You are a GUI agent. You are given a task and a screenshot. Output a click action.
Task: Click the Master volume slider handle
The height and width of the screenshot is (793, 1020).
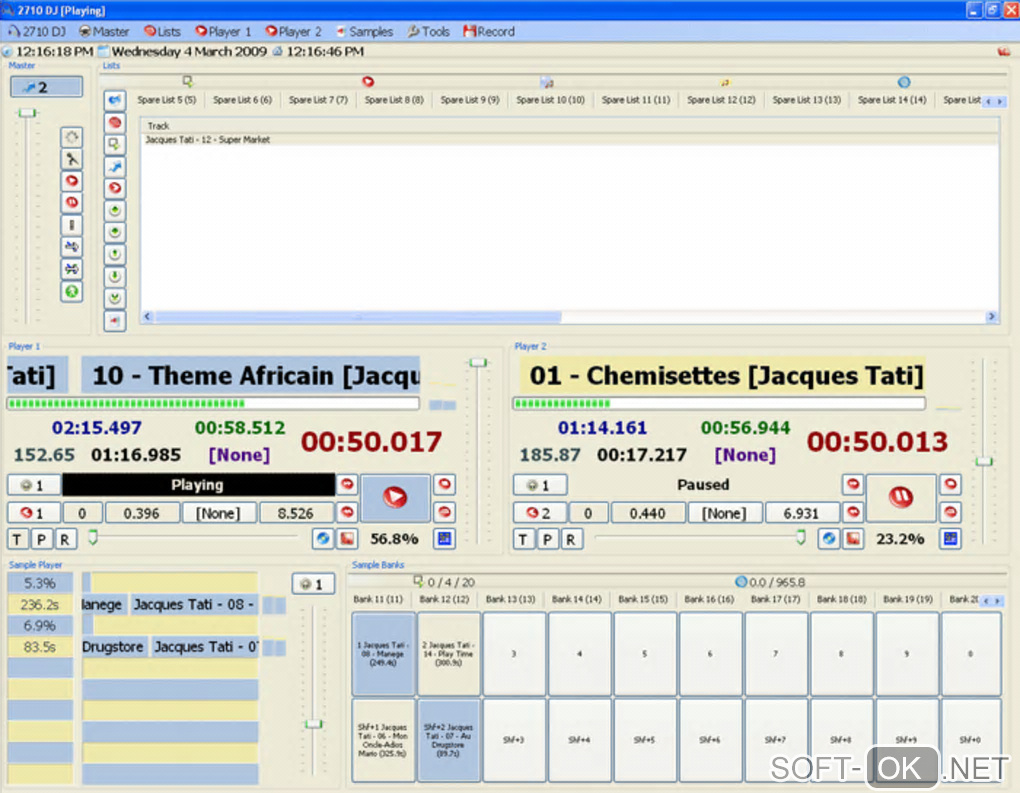point(27,113)
